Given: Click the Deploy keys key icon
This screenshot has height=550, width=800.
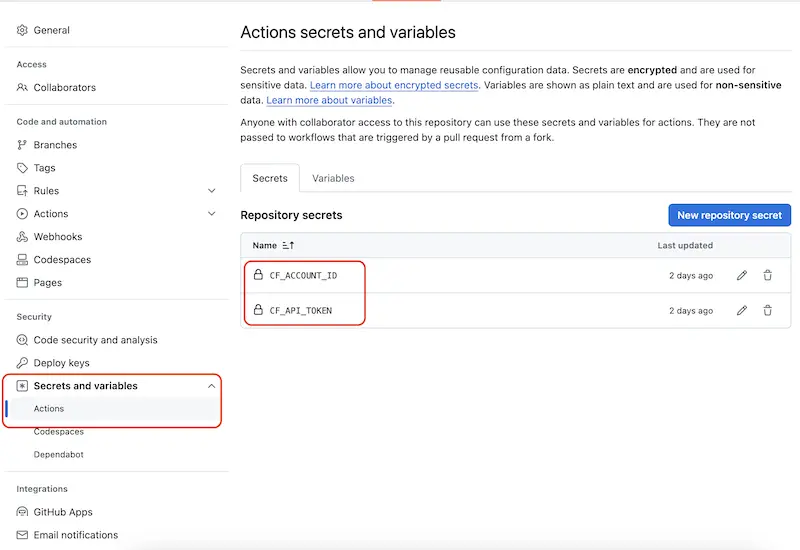Looking at the screenshot, I should [x=22, y=363].
